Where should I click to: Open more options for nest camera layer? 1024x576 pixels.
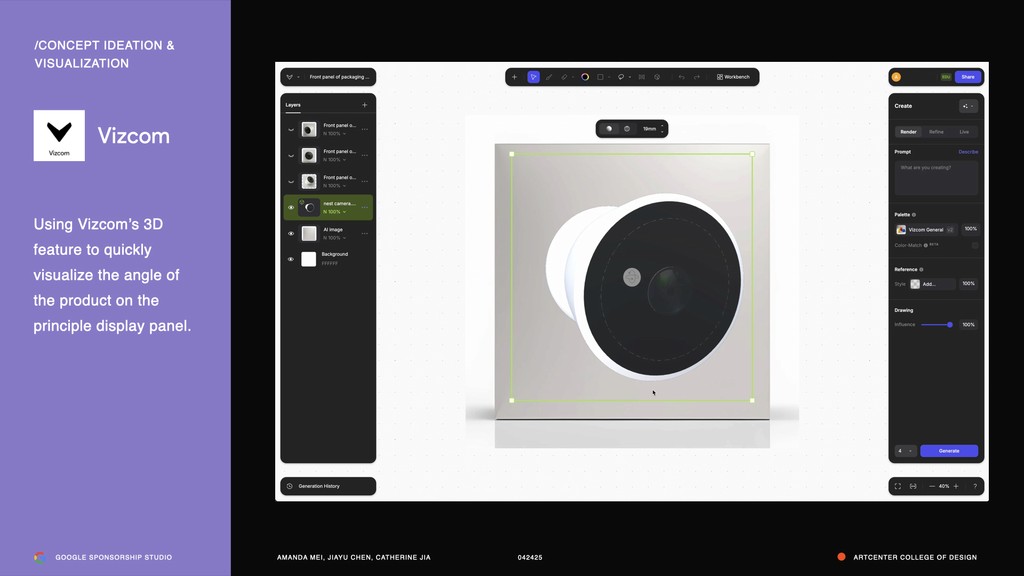[x=365, y=208]
